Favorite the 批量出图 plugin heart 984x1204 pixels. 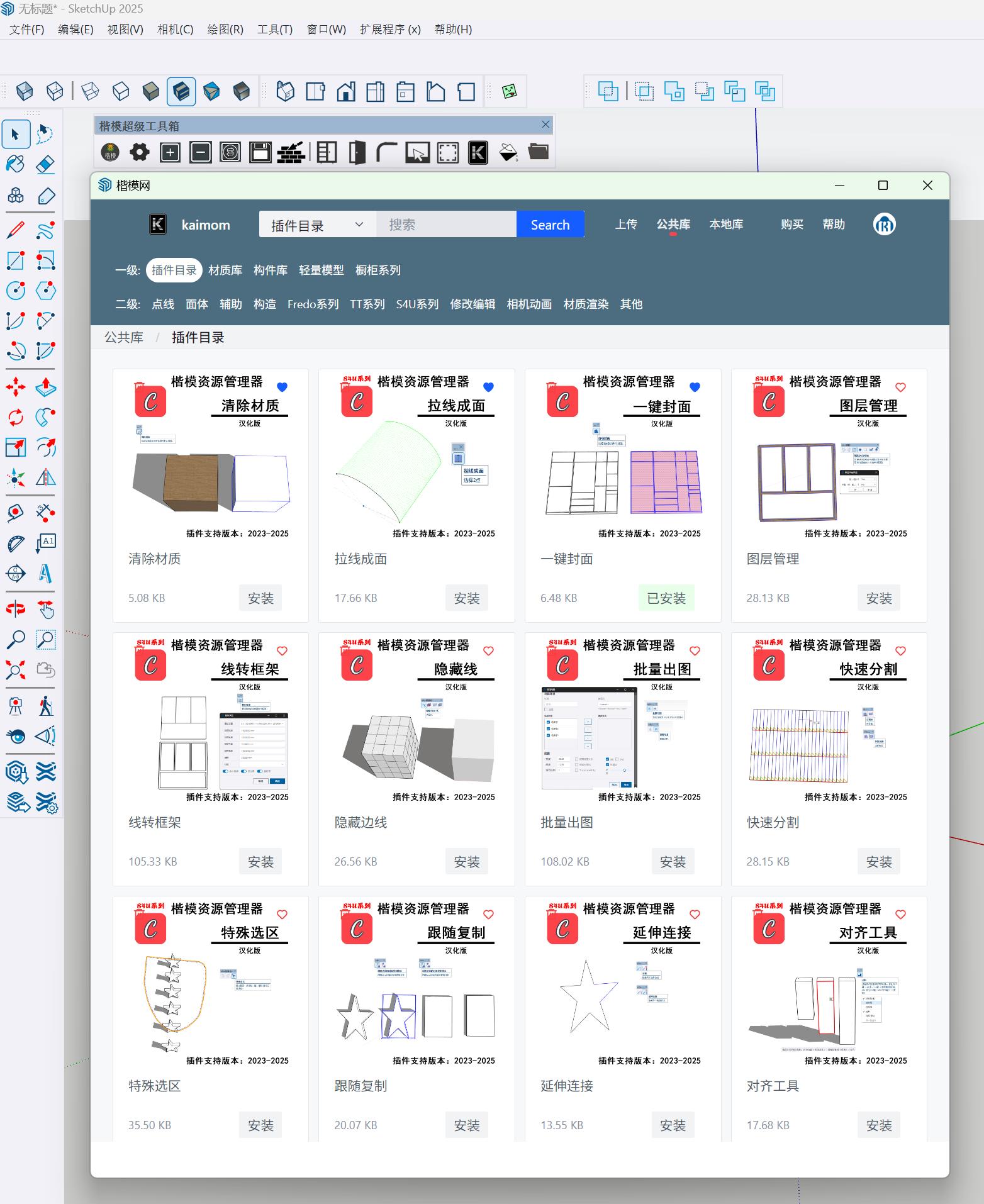point(695,650)
